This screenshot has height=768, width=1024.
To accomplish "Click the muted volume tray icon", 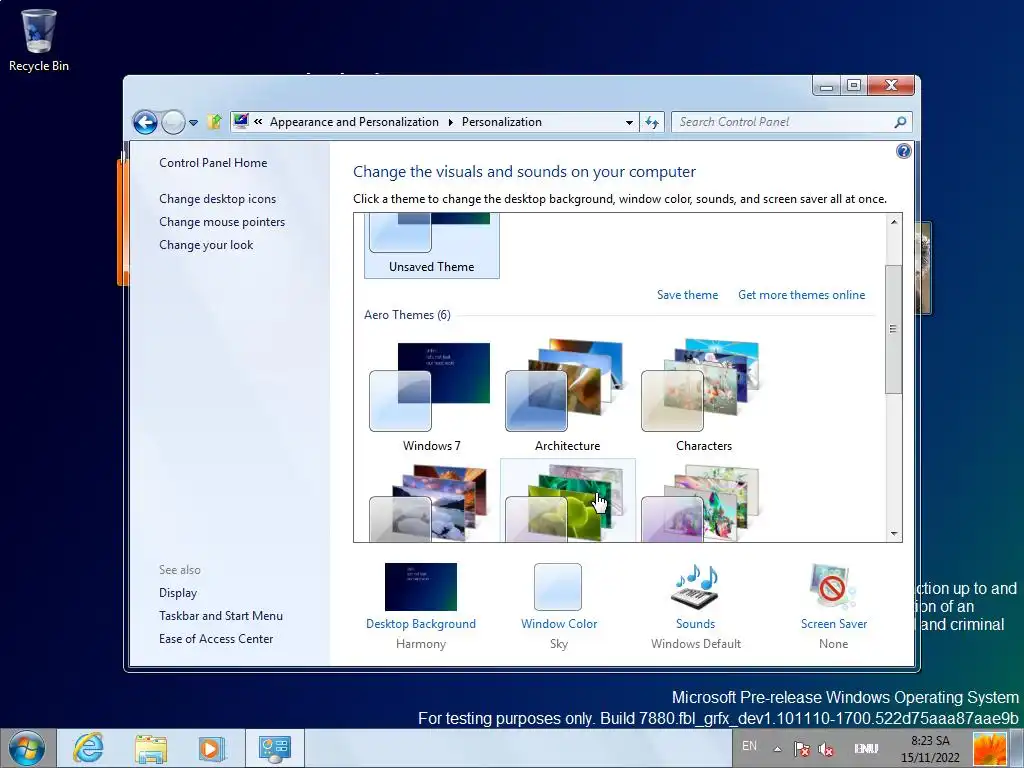I will (x=826, y=749).
